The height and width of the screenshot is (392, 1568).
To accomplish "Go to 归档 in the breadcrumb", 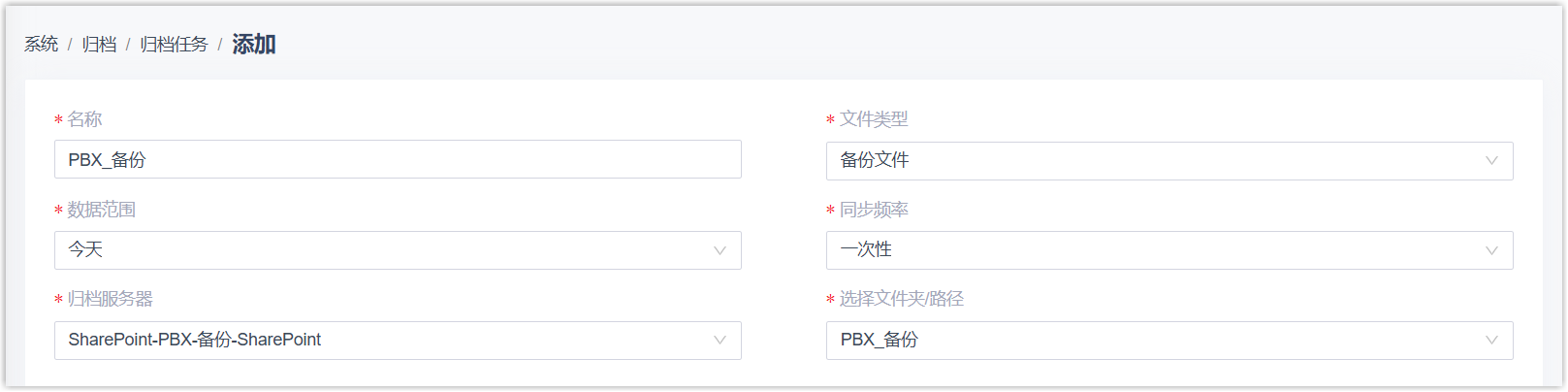I will click(x=99, y=45).
